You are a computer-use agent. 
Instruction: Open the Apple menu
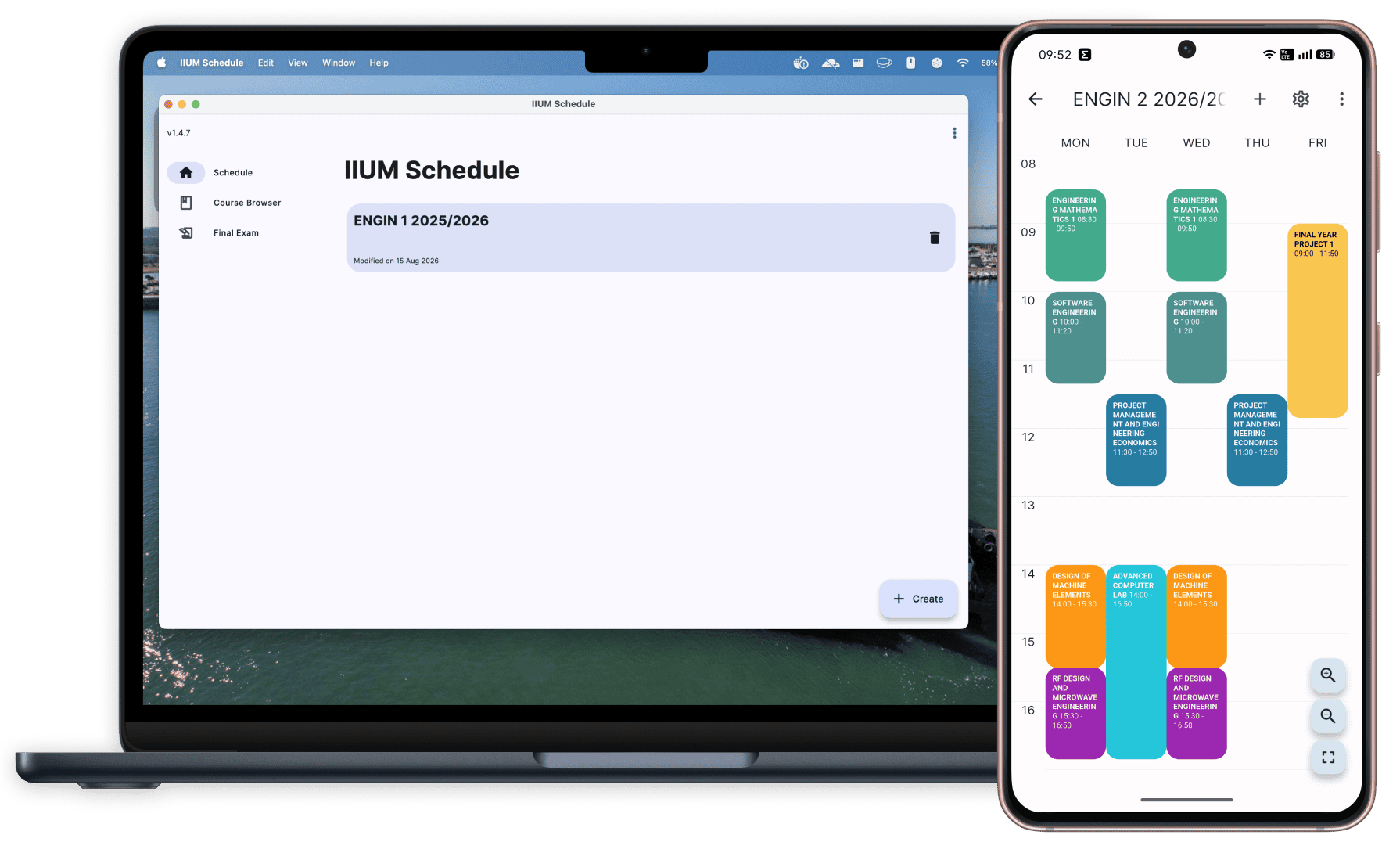[161, 63]
